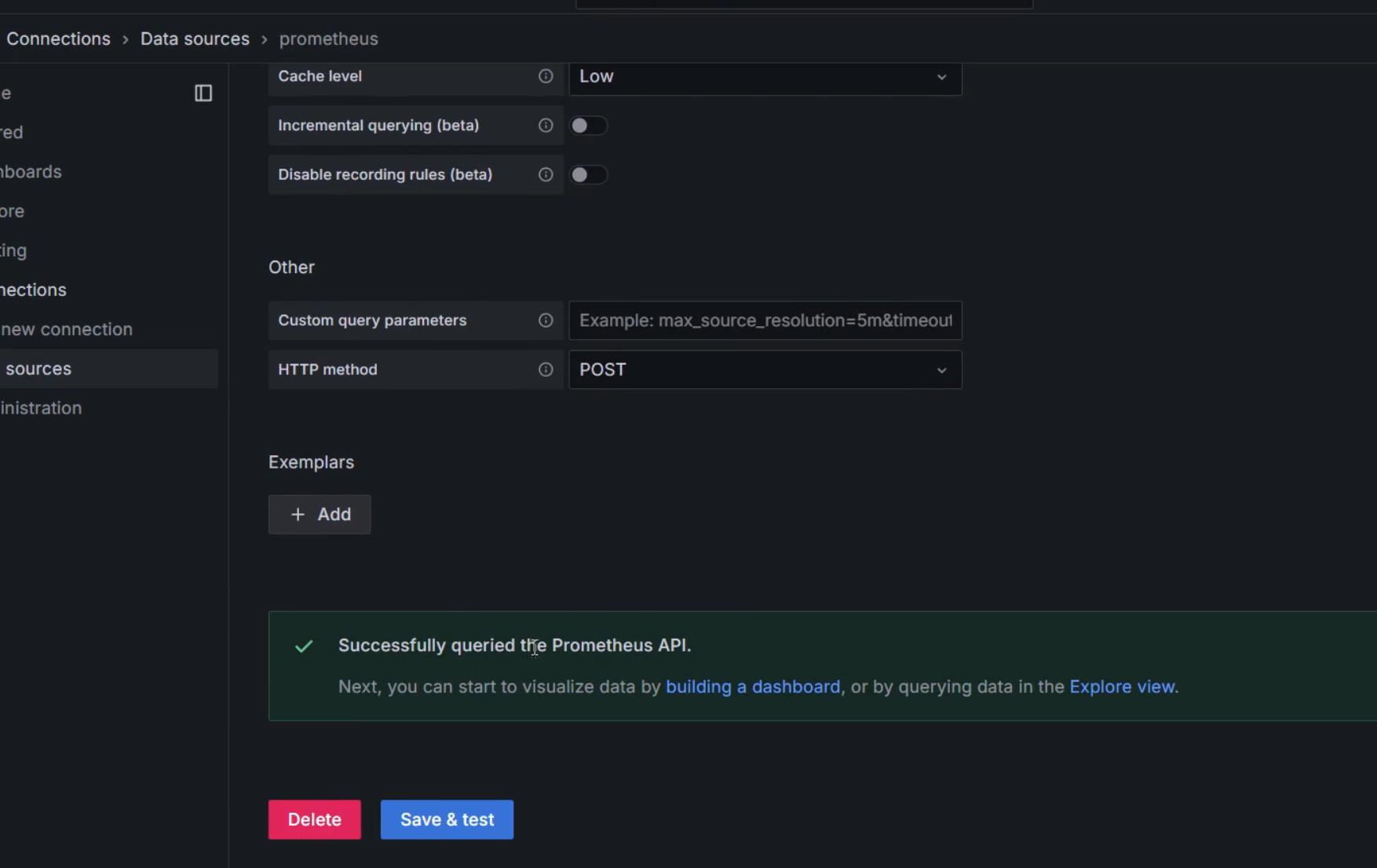Click the Custom query parameters info icon
The height and width of the screenshot is (868, 1377).
pyautogui.click(x=546, y=320)
